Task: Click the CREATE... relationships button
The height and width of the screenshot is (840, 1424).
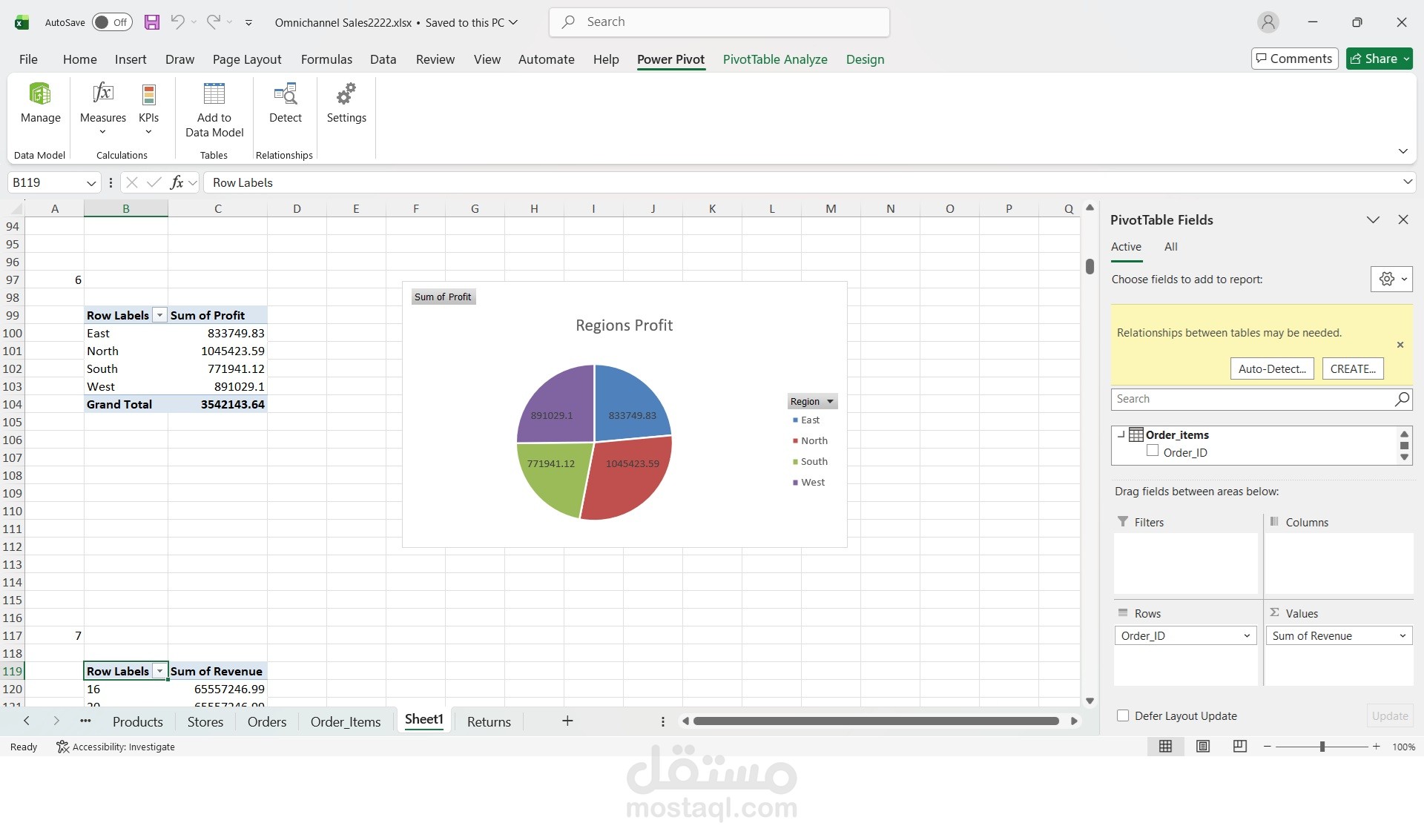Action: pos(1352,369)
